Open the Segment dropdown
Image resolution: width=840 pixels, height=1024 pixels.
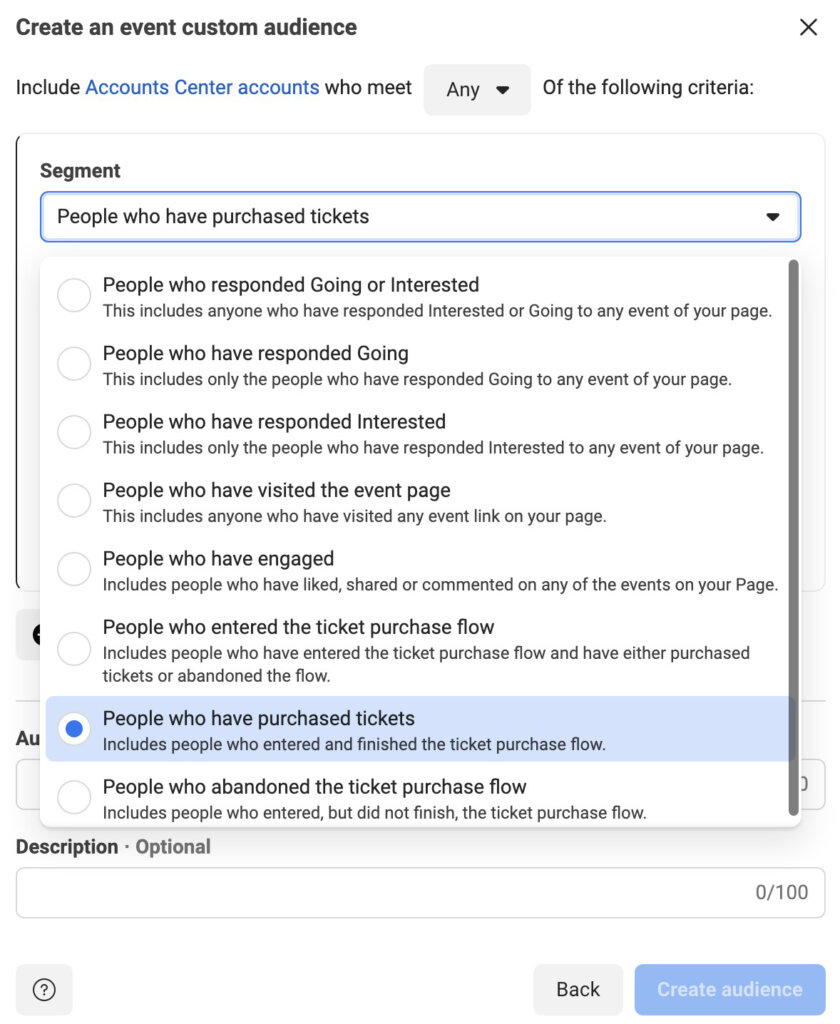[x=420, y=216]
